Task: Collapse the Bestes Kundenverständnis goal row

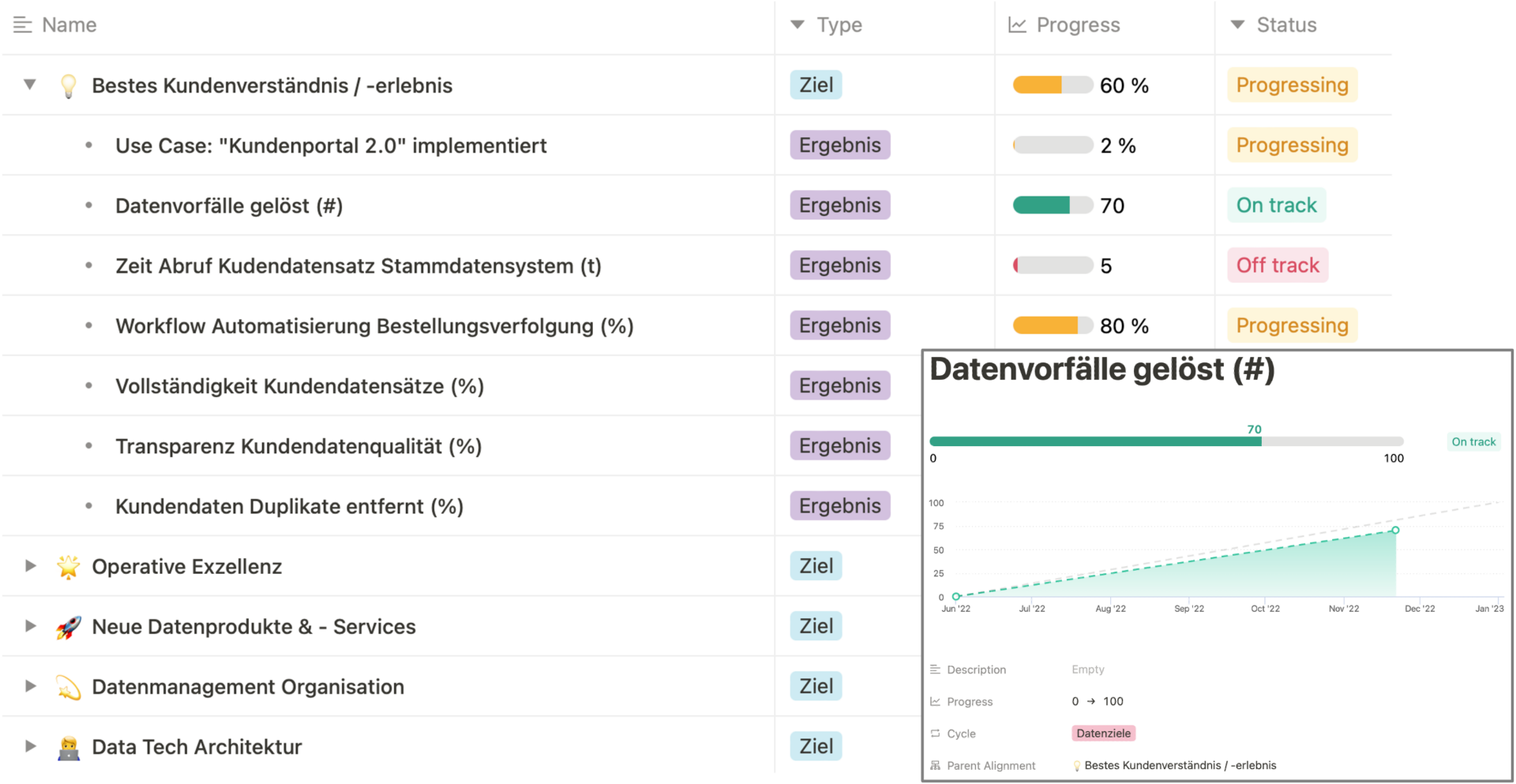Action: pyautogui.click(x=29, y=85)
